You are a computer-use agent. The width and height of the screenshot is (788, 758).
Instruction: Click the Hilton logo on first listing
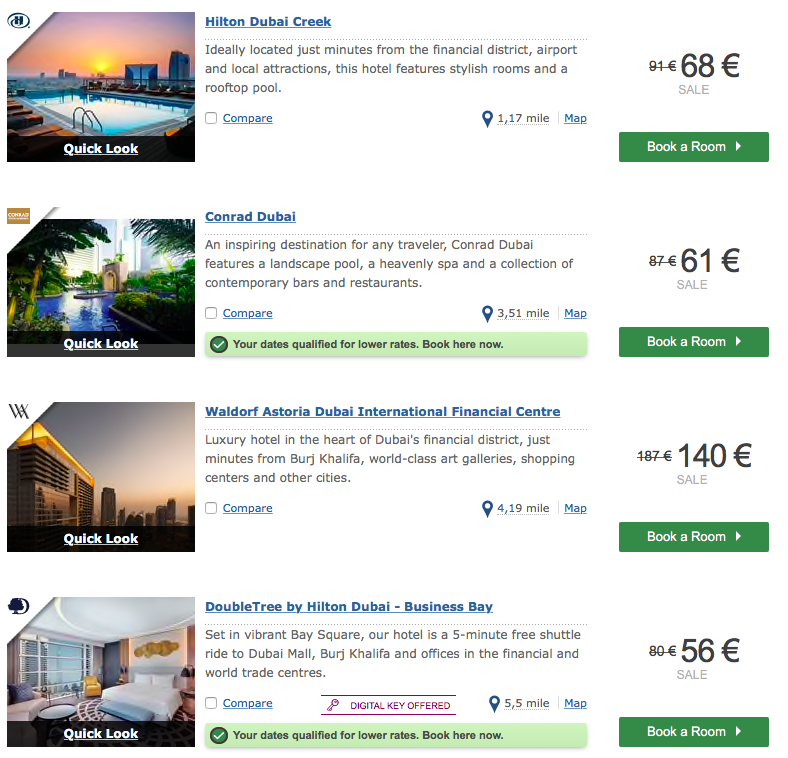(18, 22)
